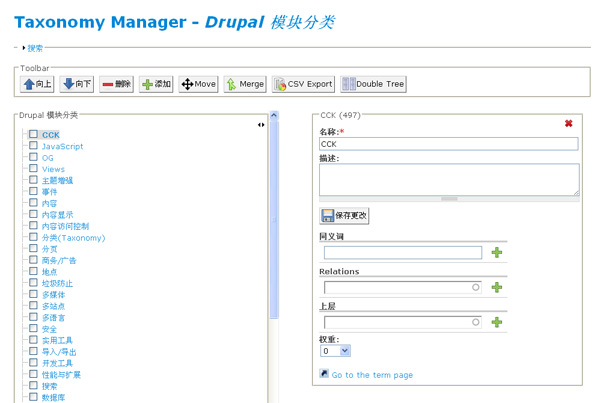The width and height of the screenshot is (600, 403).
Task: Expand the collapsed 搜索 fieldset
Action: tap(35, 48)
